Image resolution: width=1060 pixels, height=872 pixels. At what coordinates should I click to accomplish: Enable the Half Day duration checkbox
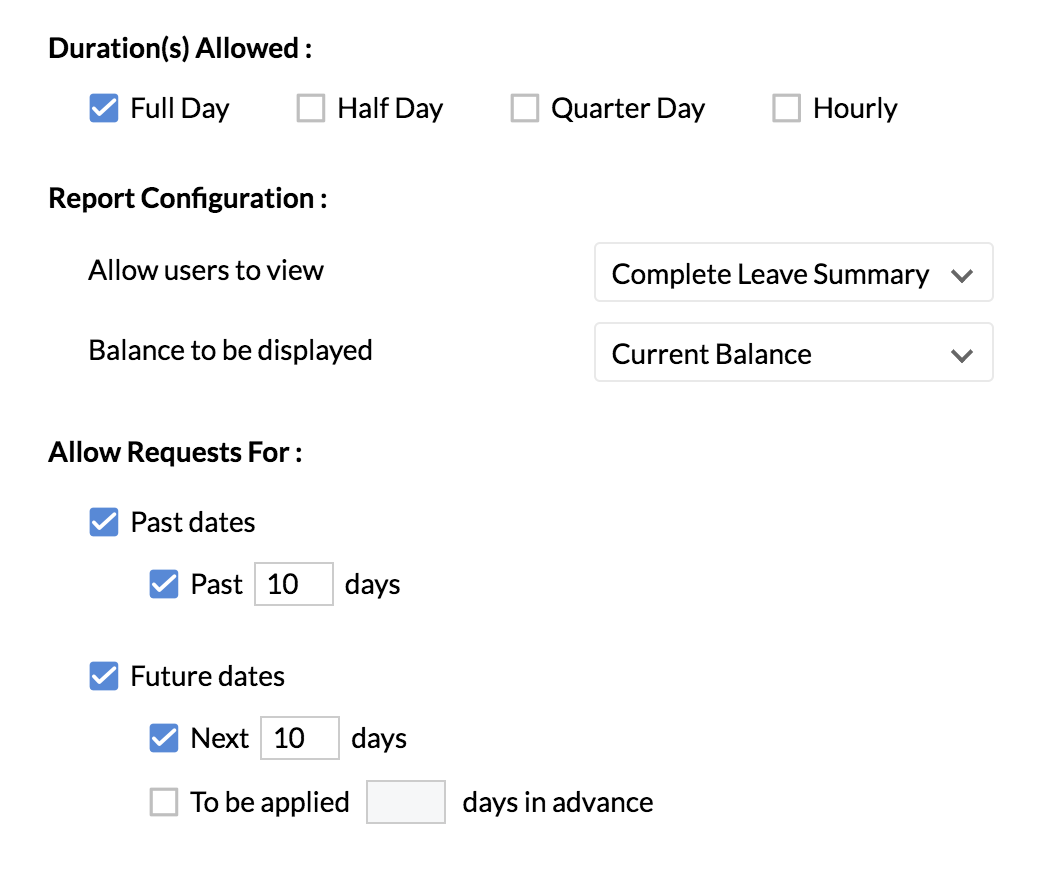(x=311, y=108)
